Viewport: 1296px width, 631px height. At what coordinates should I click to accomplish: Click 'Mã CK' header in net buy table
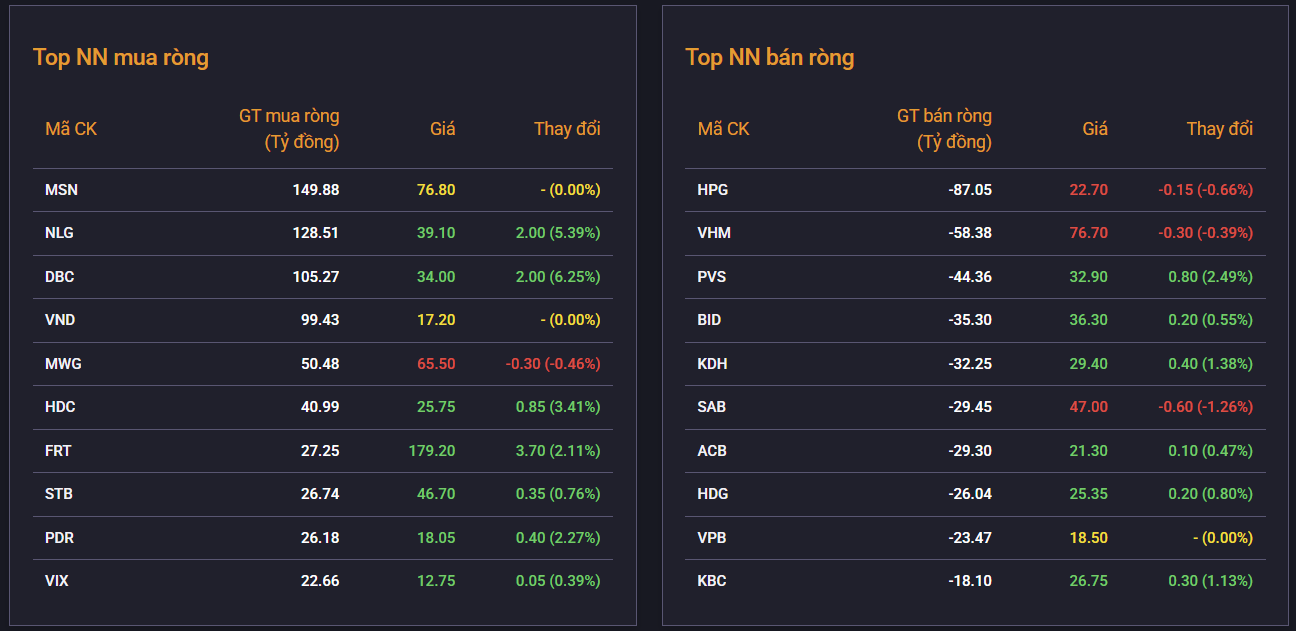(x=71, y=129)
